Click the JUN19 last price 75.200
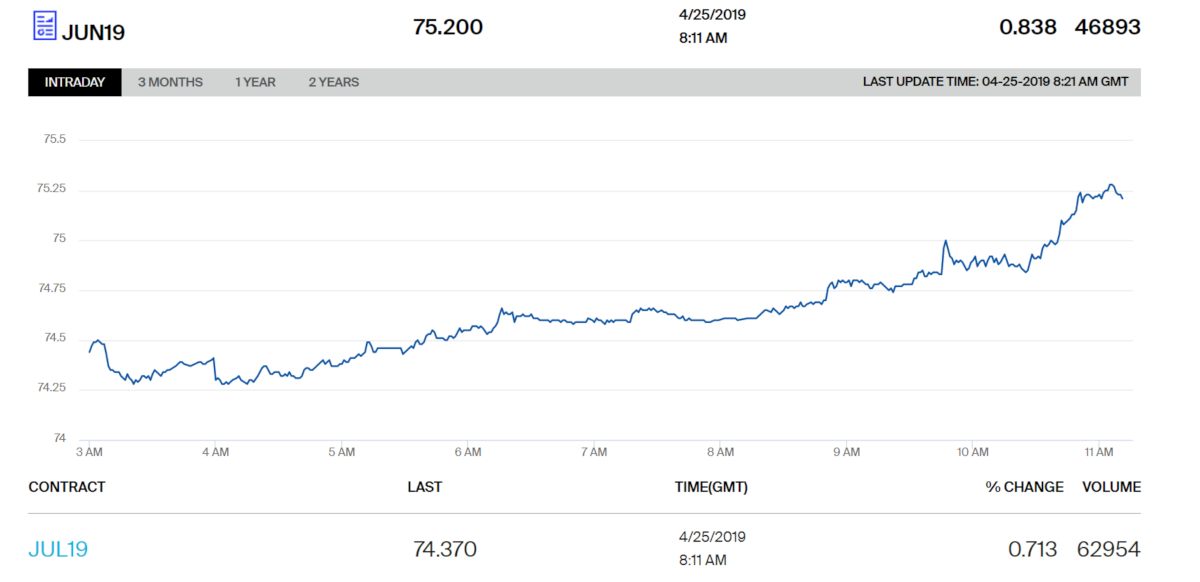Screen dimensions: 1200x582 click(448, 27)
